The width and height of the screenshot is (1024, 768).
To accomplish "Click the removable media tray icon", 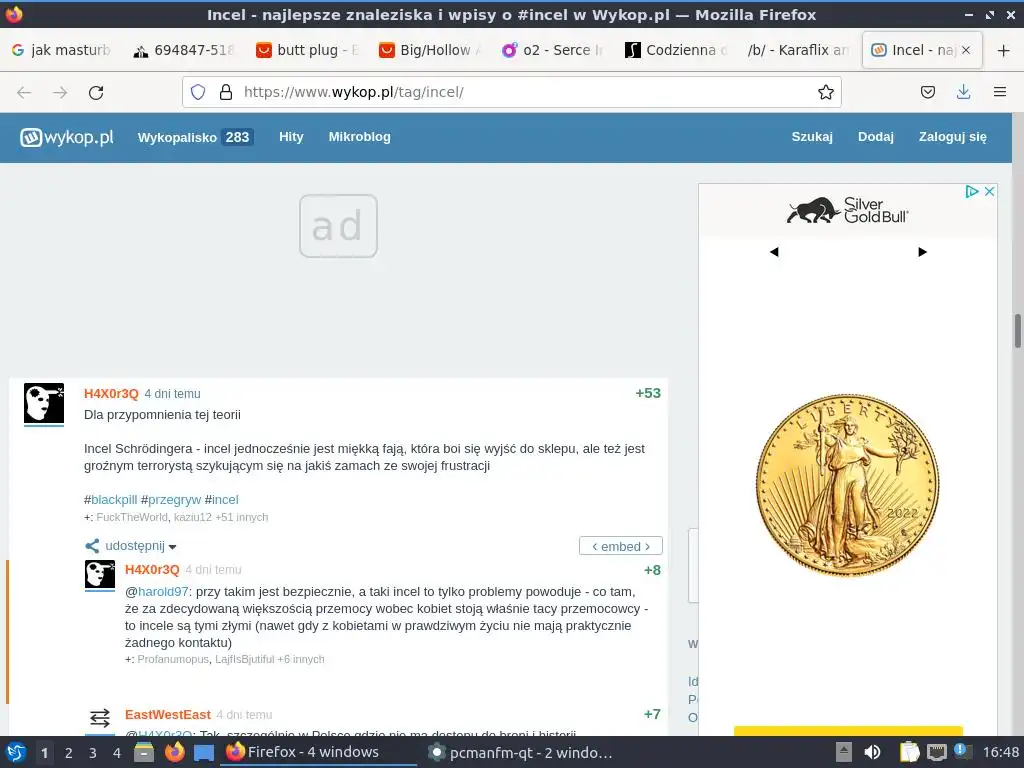I will pos(844,752).
